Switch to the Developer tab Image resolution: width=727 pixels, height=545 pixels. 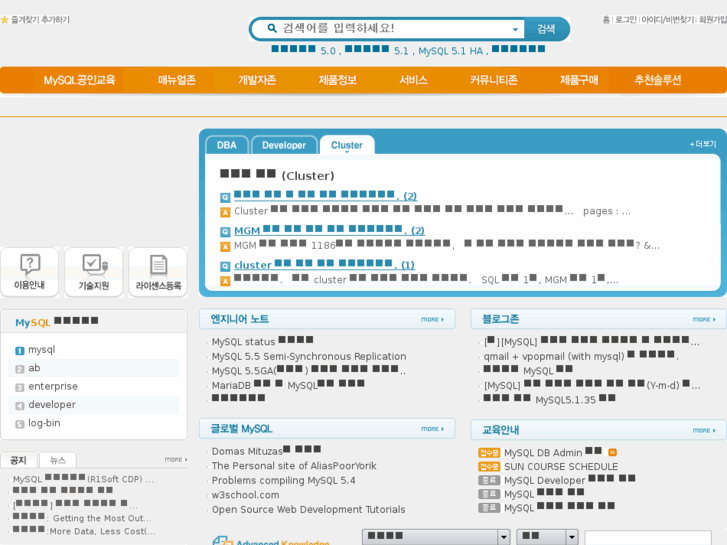(x=284, y=145)
